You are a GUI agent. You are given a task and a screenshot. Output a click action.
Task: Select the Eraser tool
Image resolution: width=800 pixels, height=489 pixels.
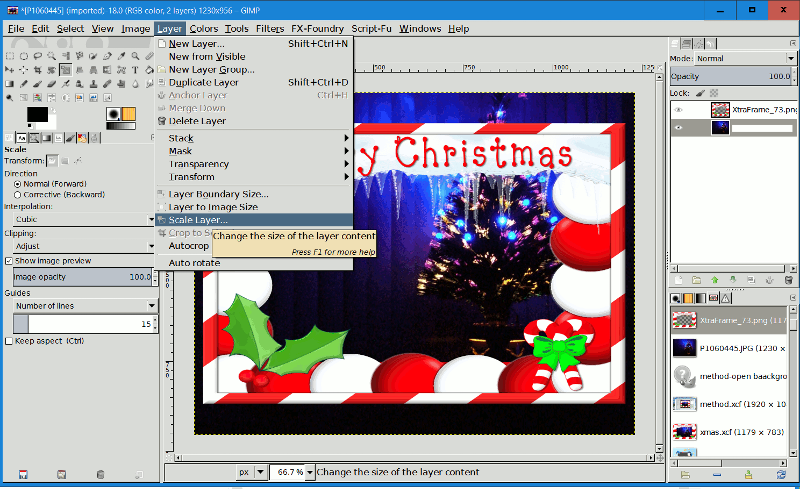(x=52, y=84)
